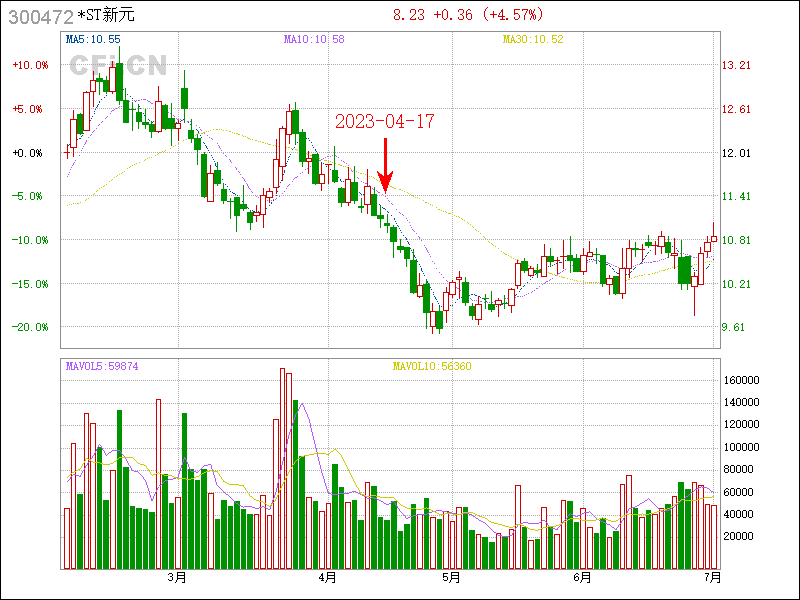
Task: Click the MAVOL10:56360 volume label
Action: pyautogui.click(x=432, y=366)
